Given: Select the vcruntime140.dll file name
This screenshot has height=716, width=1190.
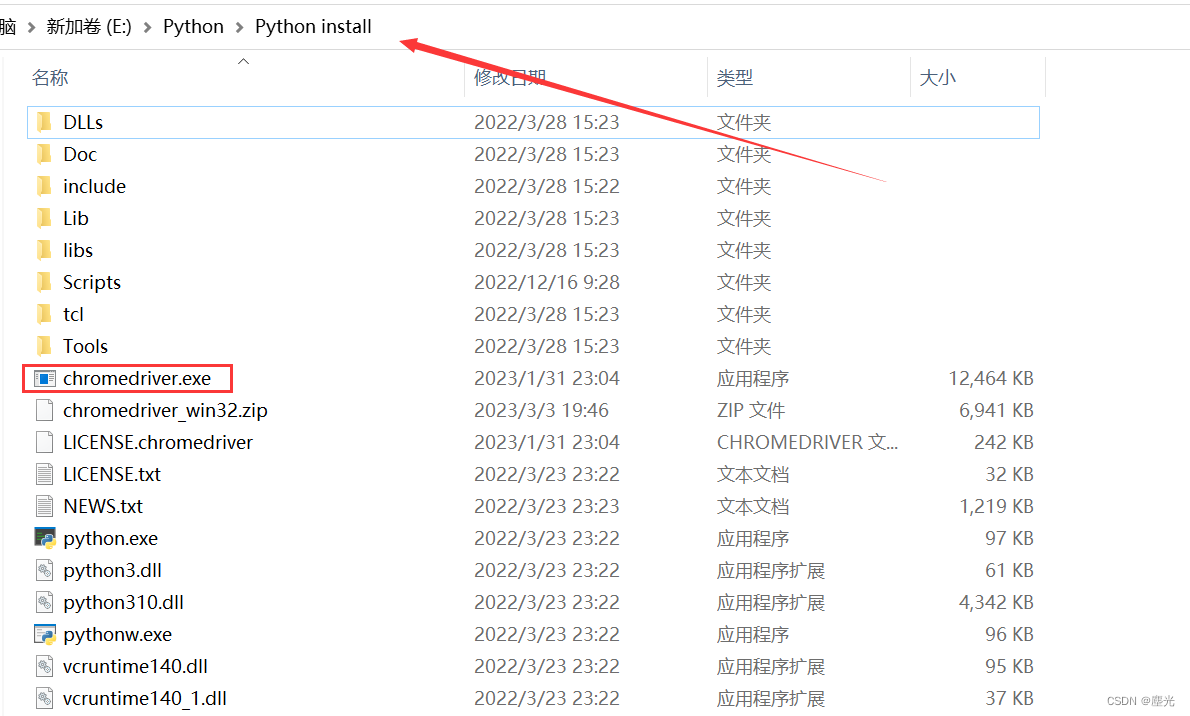Looking at the screenshot, I should (x=135, y=666).
